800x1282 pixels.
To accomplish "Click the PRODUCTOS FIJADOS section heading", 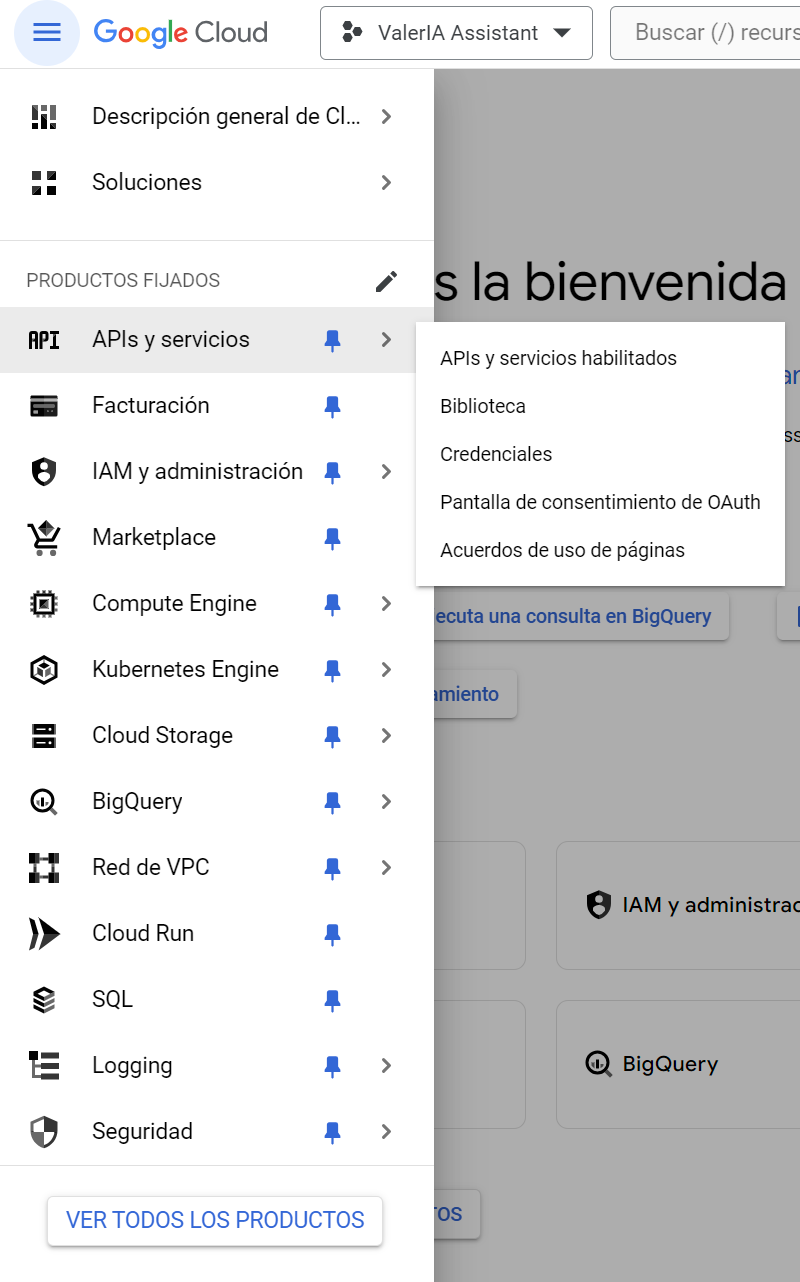I will pos(123,281).
